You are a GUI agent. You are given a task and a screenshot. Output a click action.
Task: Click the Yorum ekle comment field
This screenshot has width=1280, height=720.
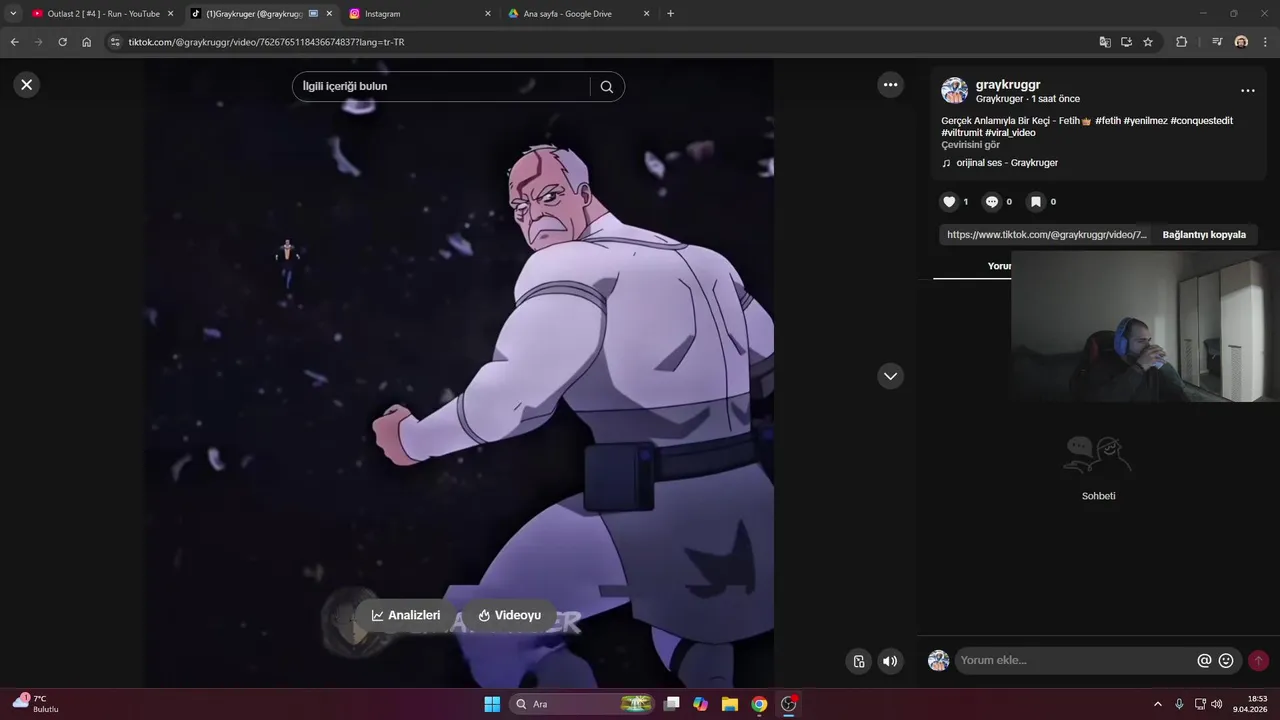click(1075, 661)
